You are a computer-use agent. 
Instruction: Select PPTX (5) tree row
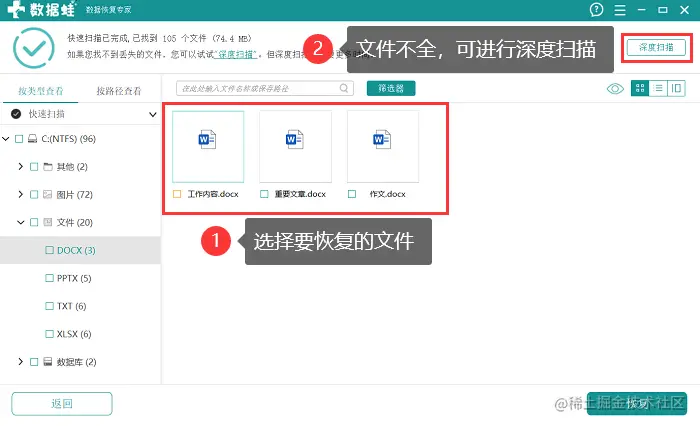[80, 278]
